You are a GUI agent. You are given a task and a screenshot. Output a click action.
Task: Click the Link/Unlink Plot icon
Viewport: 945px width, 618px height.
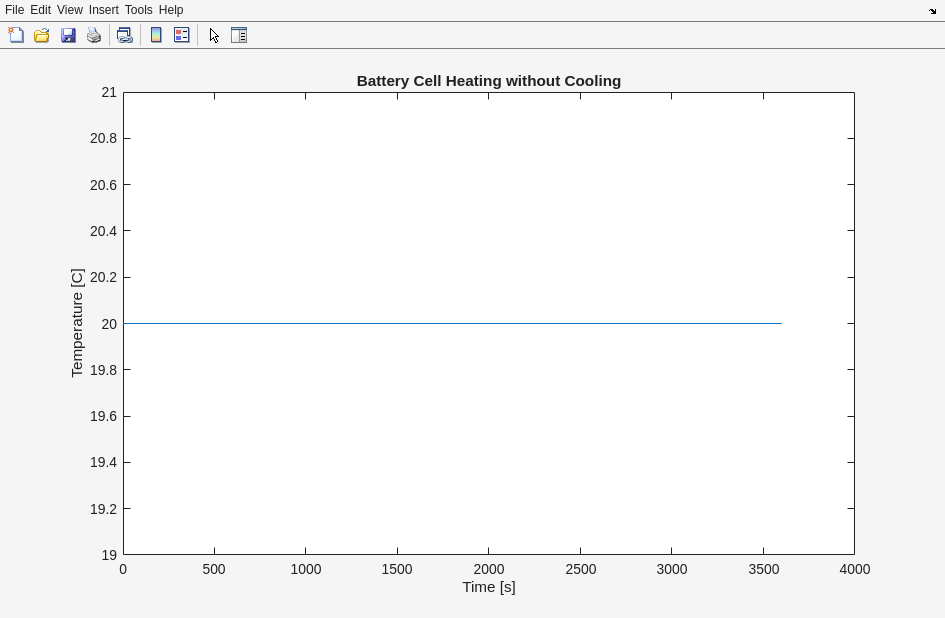125,35
